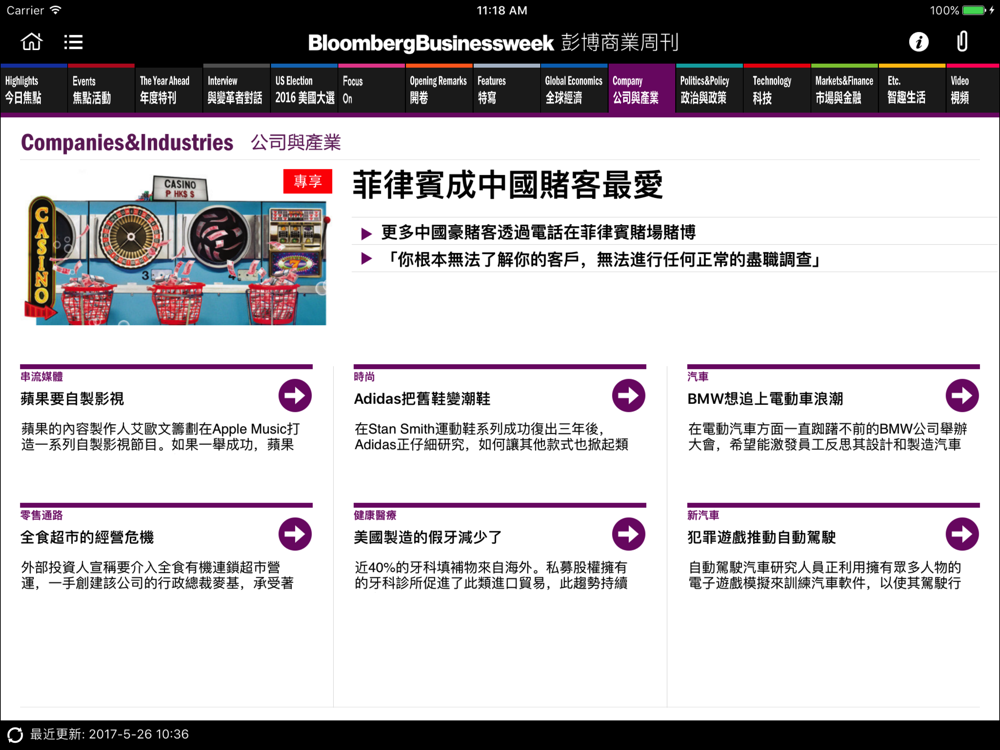This screenshot has width=1000, height=750.
Task: Tap the 零售通路 category label
Action: 41,515
